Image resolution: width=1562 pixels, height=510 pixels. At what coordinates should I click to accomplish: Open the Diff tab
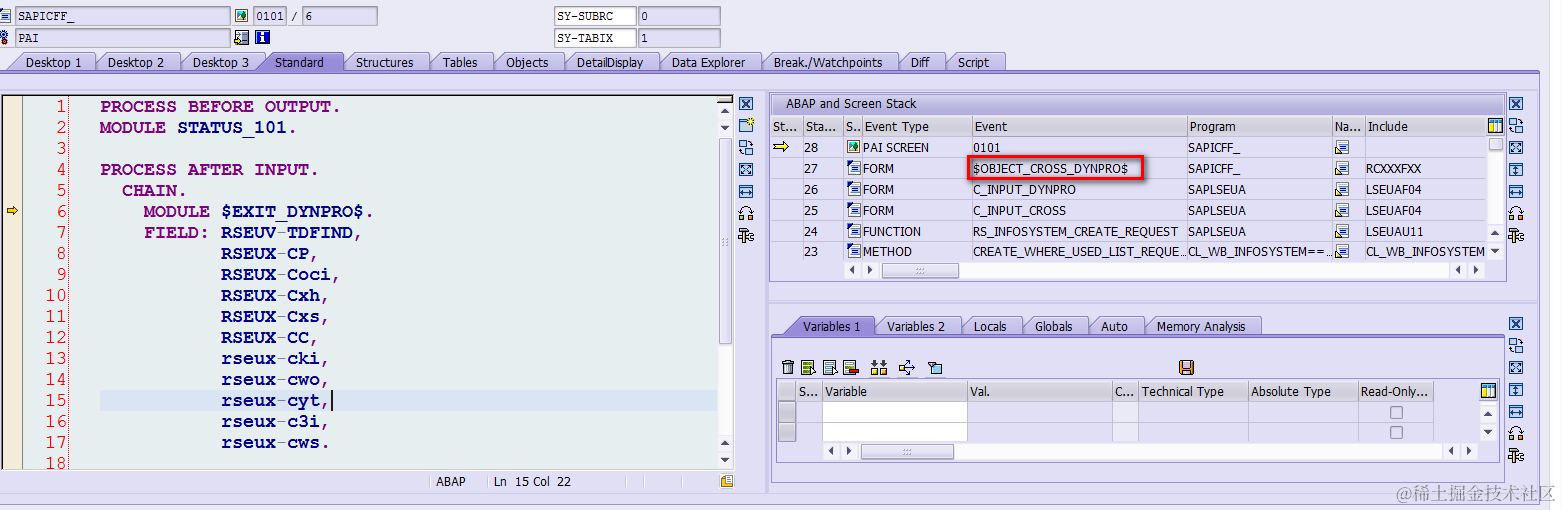click(x=920, y=62)
